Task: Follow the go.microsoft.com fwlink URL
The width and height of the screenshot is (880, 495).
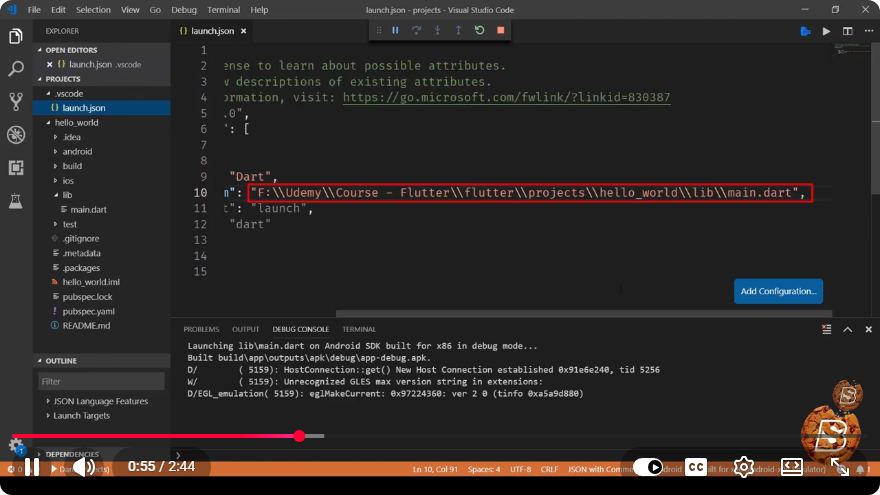Action: coord(506,97)
